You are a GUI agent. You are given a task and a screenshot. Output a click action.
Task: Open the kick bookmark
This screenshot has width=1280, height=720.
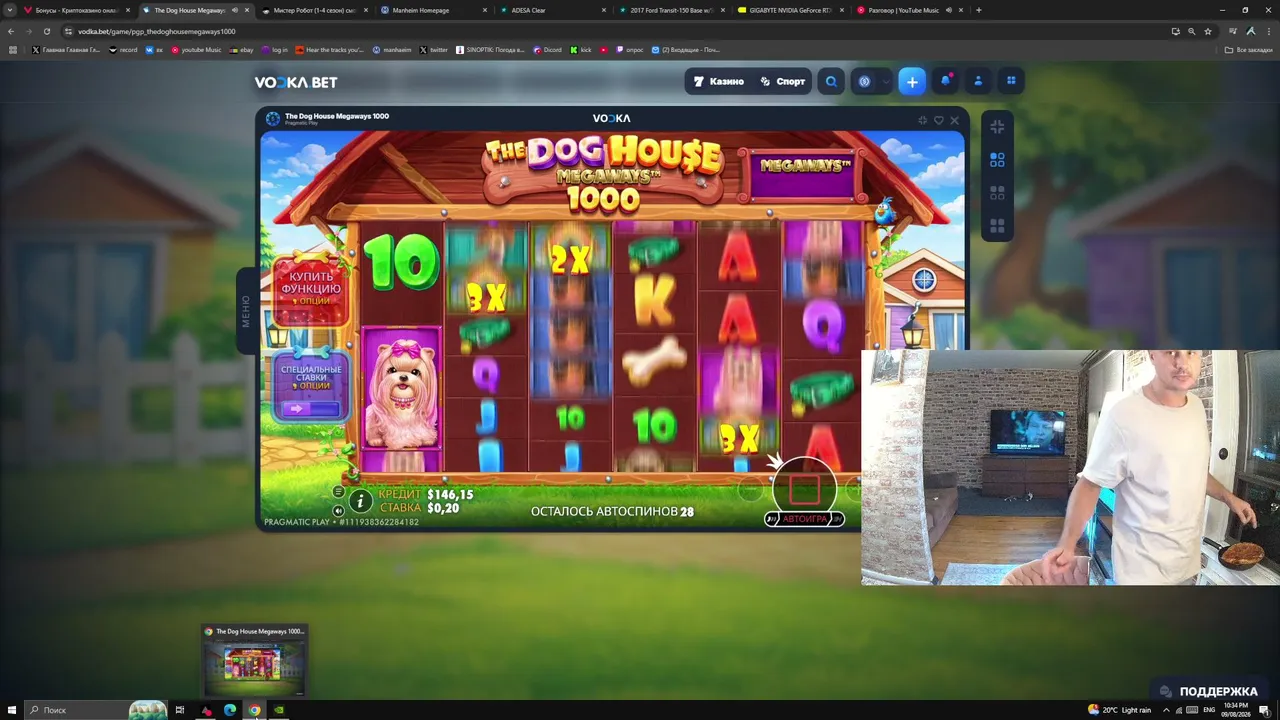(581, 49)
